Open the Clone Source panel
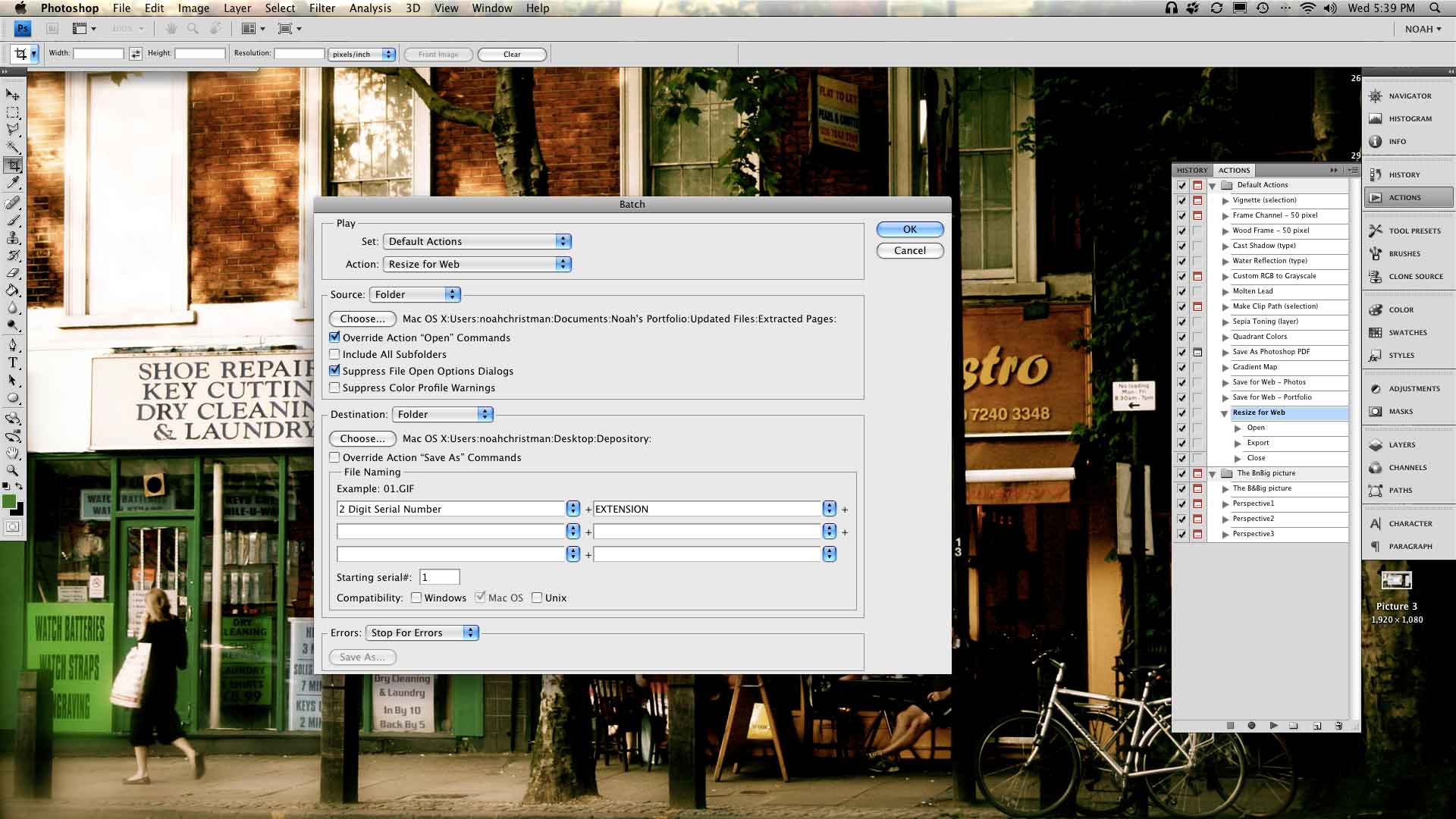1456x819 pixels. (1408, 277)
